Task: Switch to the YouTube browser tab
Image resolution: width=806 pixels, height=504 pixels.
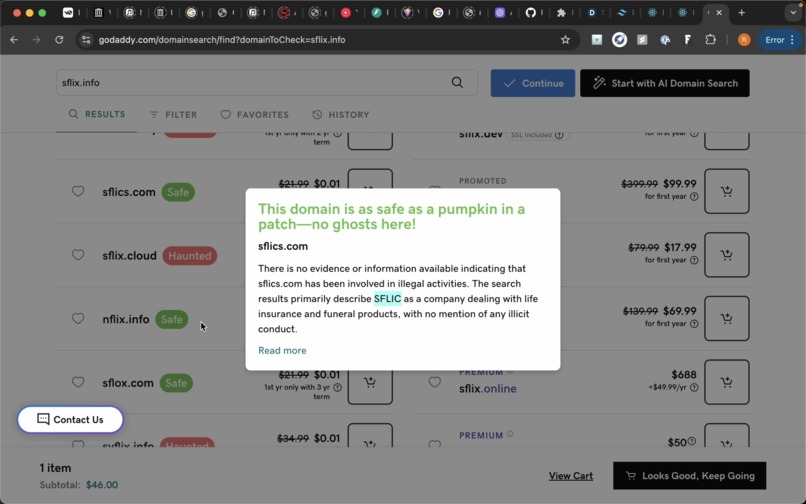Action: click(345, 12)
